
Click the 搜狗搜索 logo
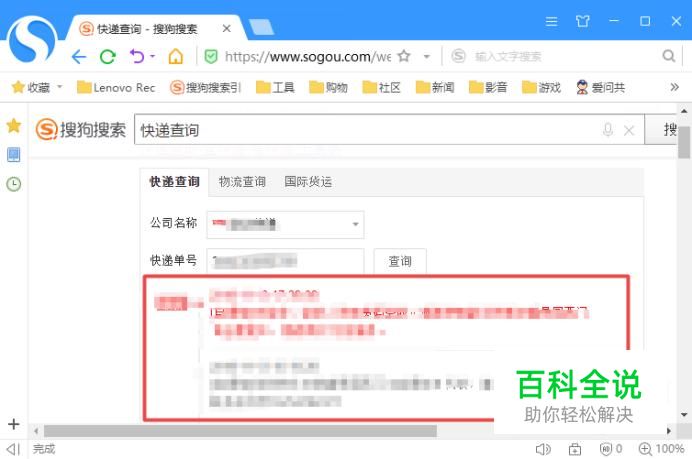point(81,129)
